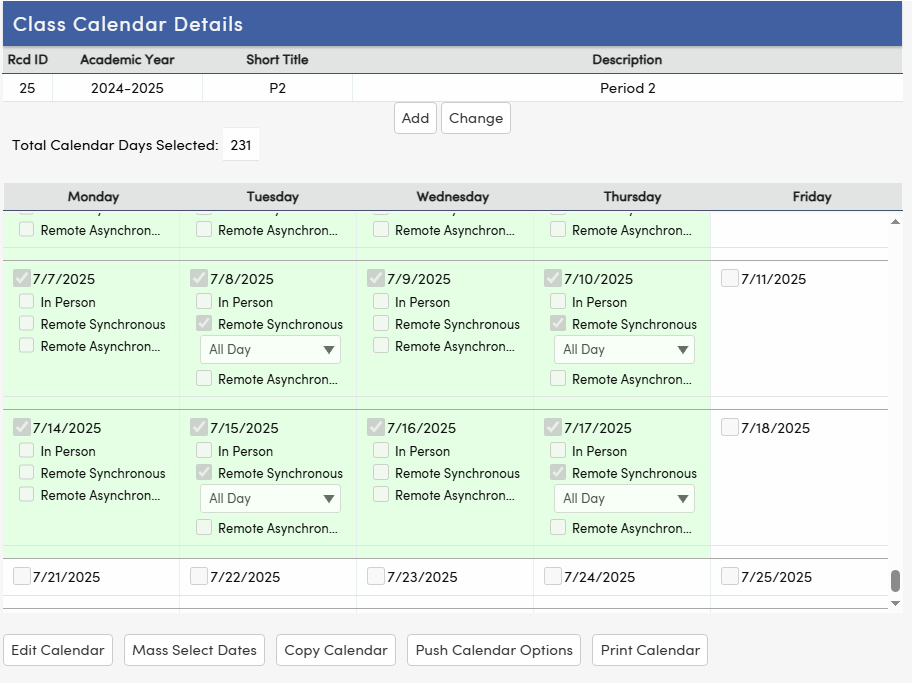Check In Person under 7/8/2025
The width and height of the screenshot is (912, 683).
[204, 301]
